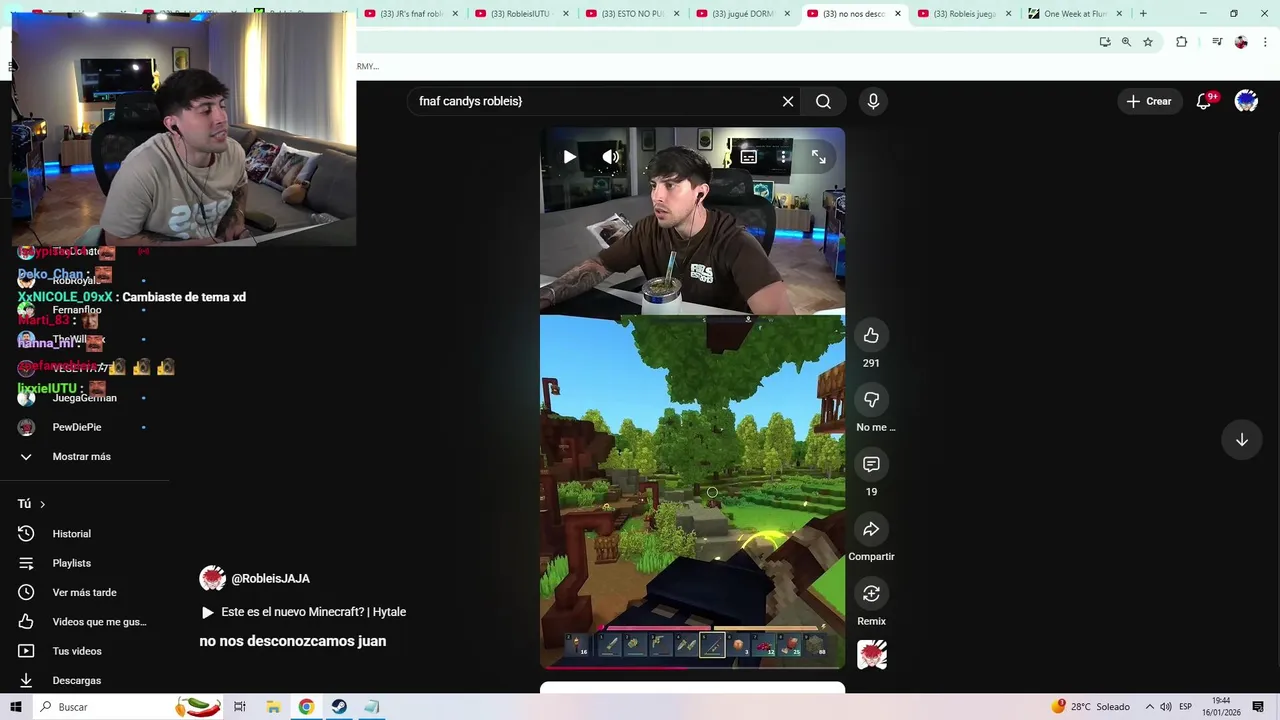The height and width of the screenshot is (720, 1280).
Task: Run search with magnifier button
Action: pos(823,101)
